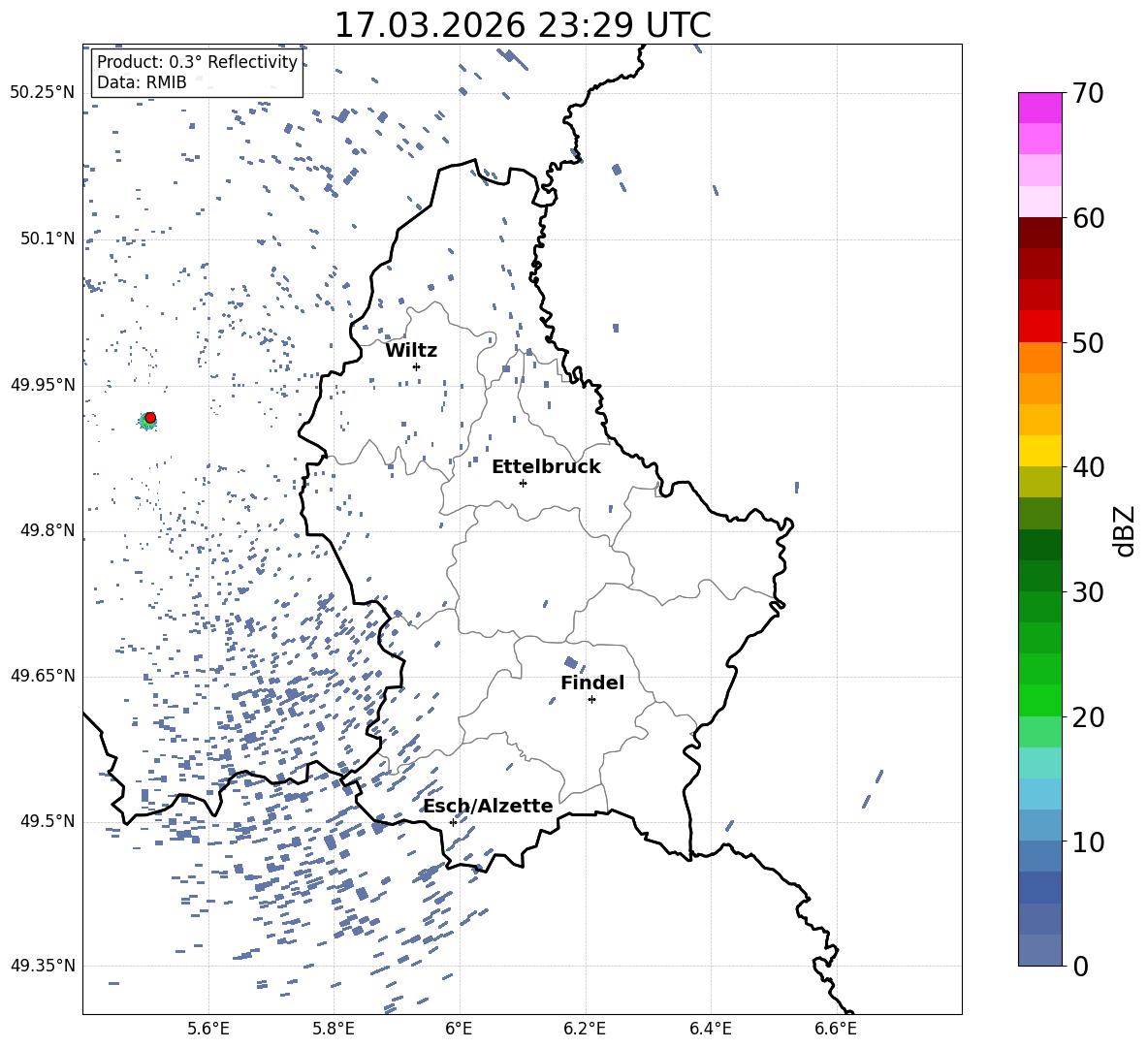The height and width of the screenshot is (1048, 1148).
Task: Click the 49.65°N latitude label
Action: (x=42, y=675)
